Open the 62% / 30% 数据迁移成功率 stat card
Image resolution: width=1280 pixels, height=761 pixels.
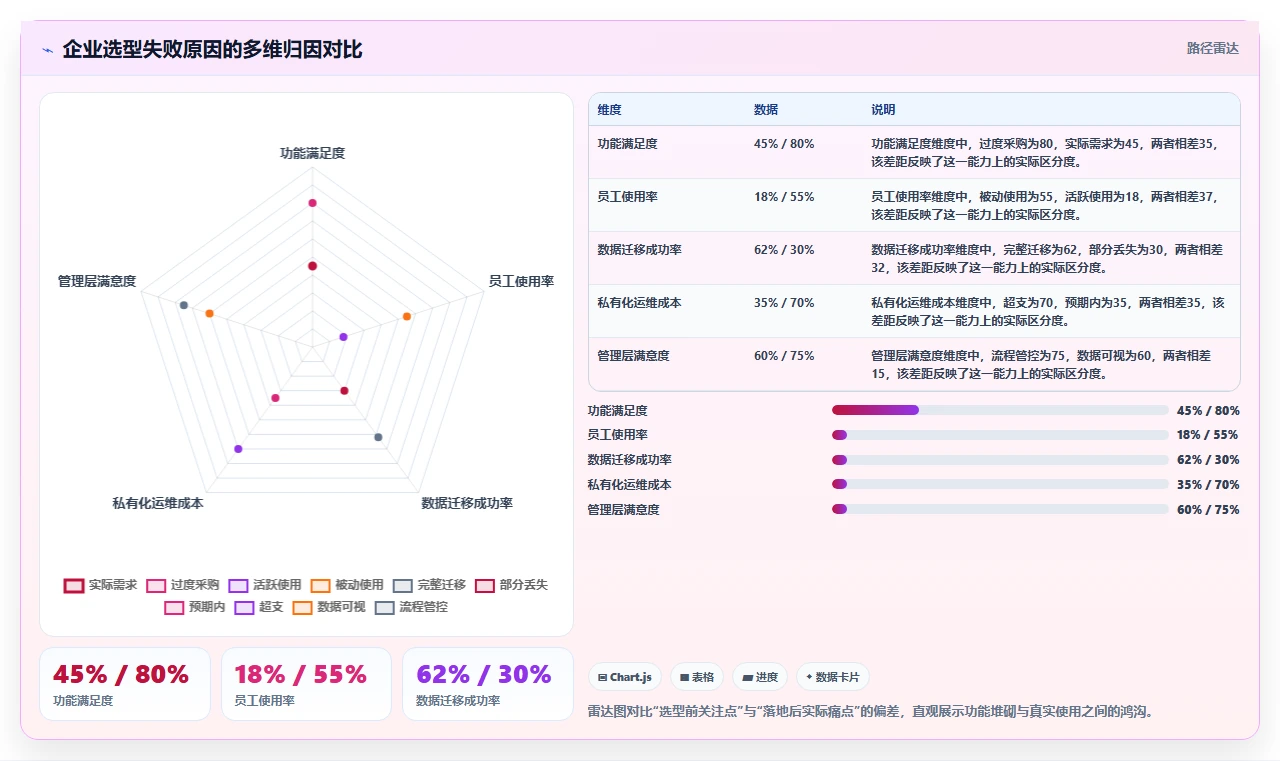[488, 684]
